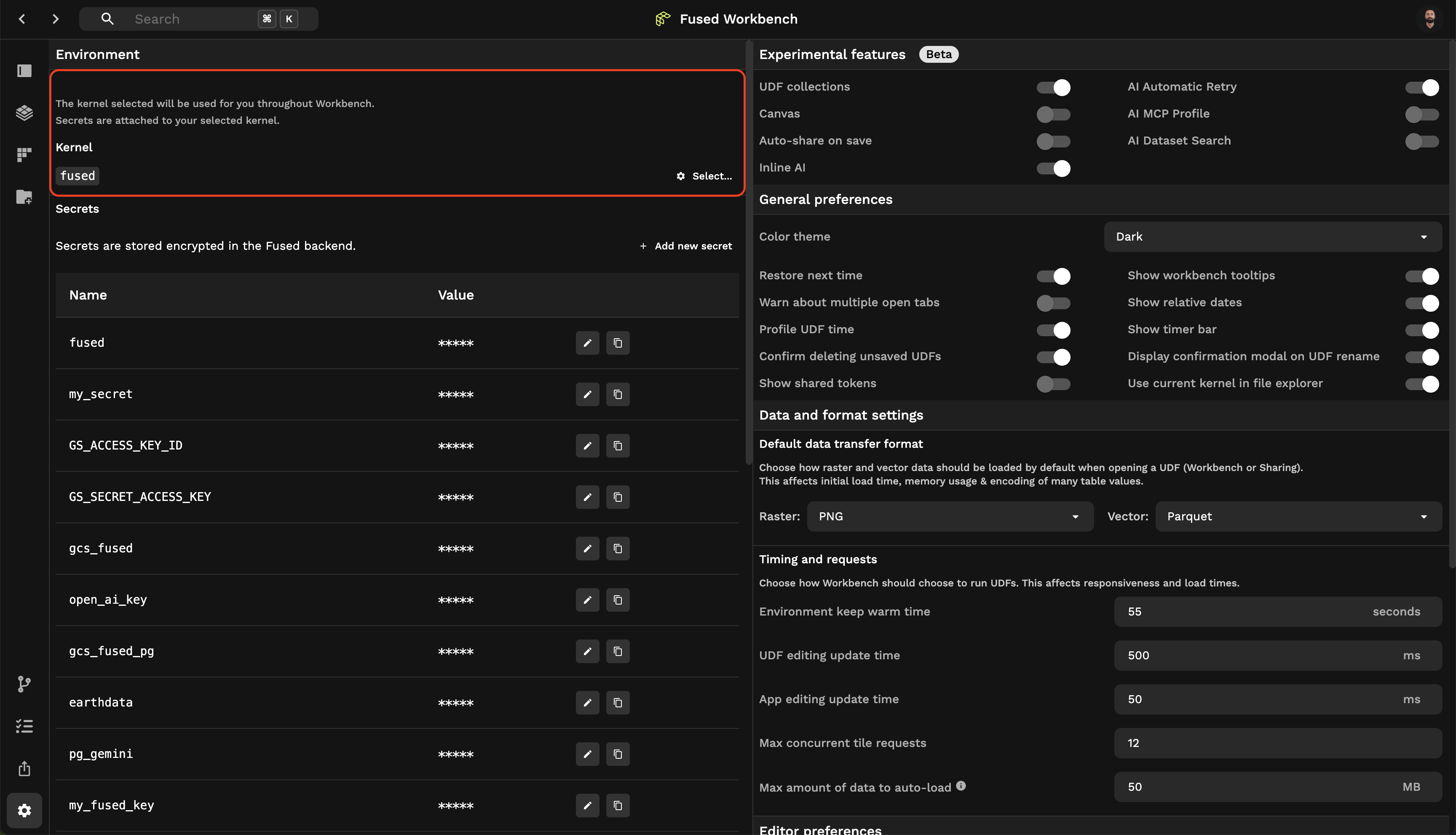Open the settings gear in sidebar
Screen dimensions: 1456x835
click(24, 810)
